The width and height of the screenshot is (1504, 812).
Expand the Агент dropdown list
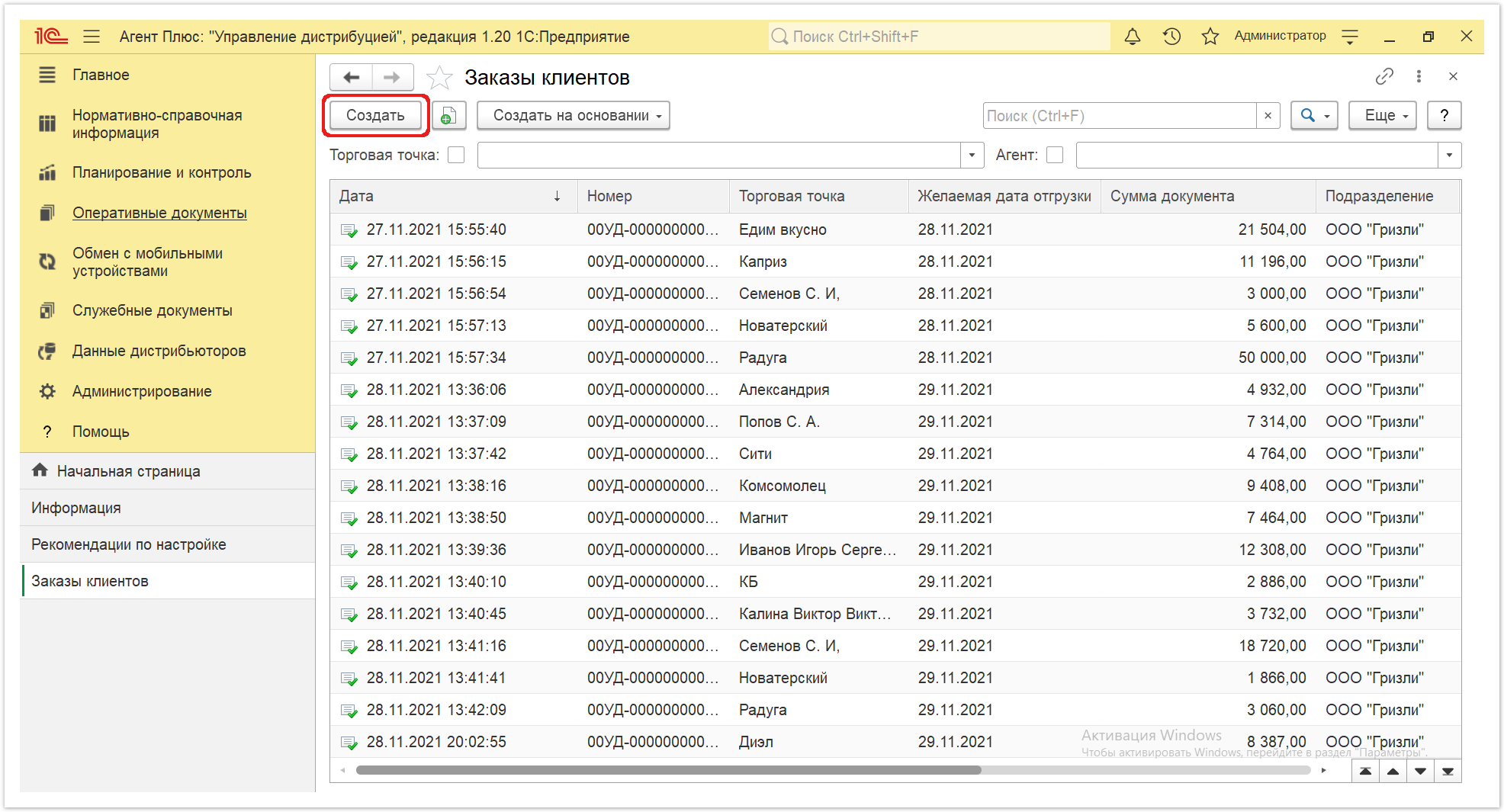click(x=1449, y=155)
